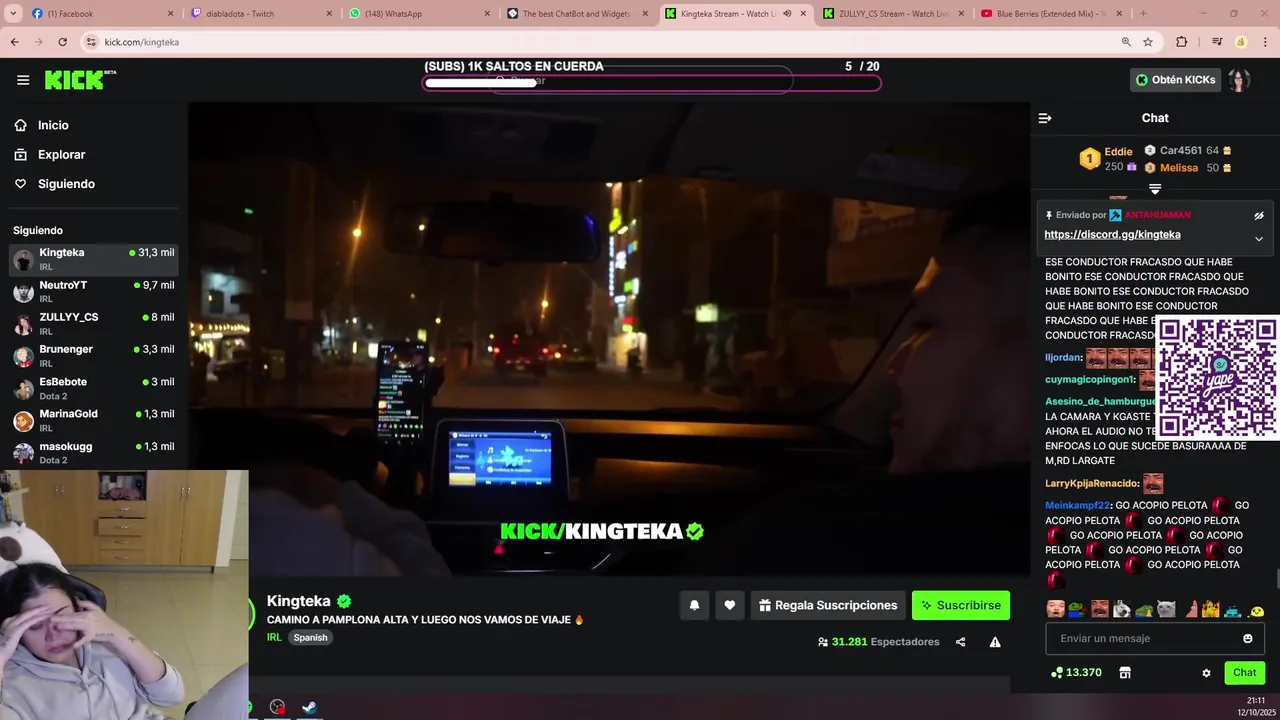Toggle follow heart for Kingteka
This screenshot has height=720, width=1280.
coord(730,605)
